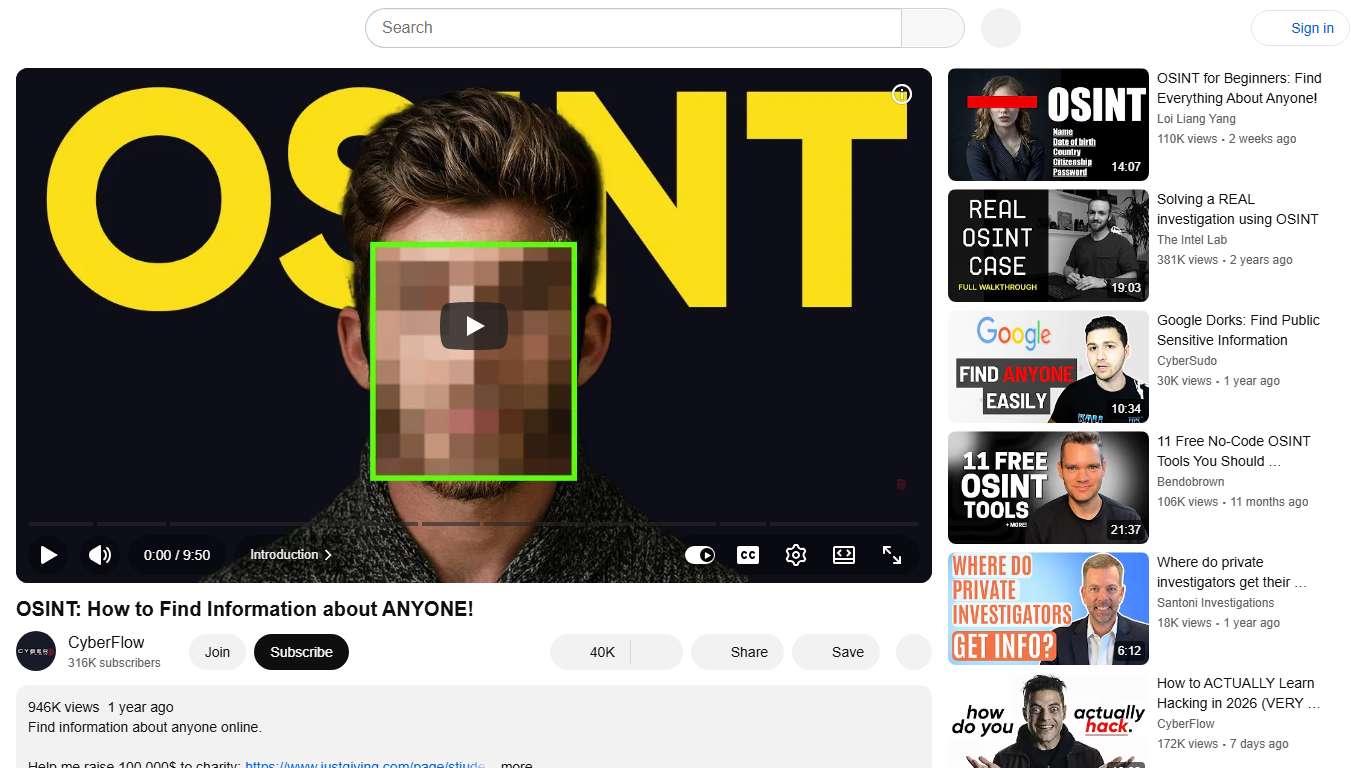Like the video with the 40K button

tap(595, 651)
